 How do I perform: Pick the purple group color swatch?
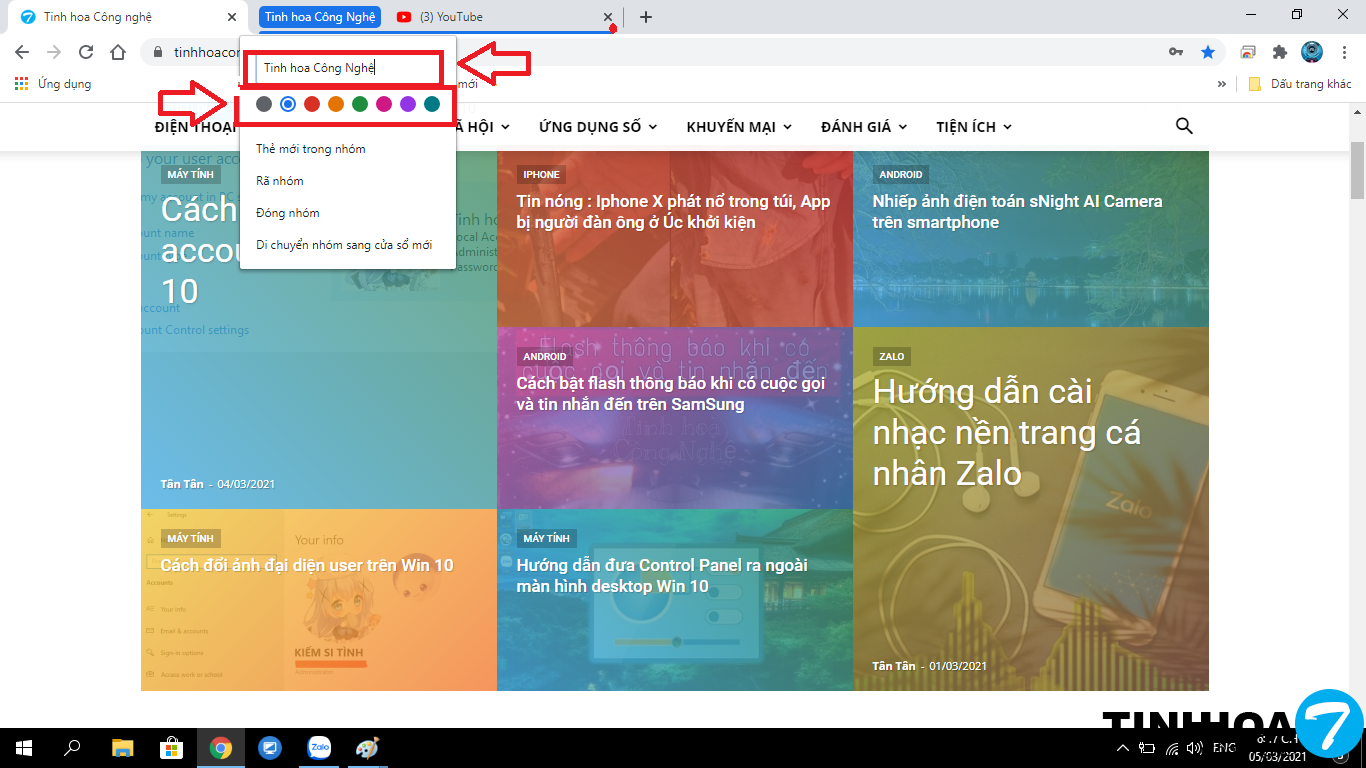coord(408,103)
